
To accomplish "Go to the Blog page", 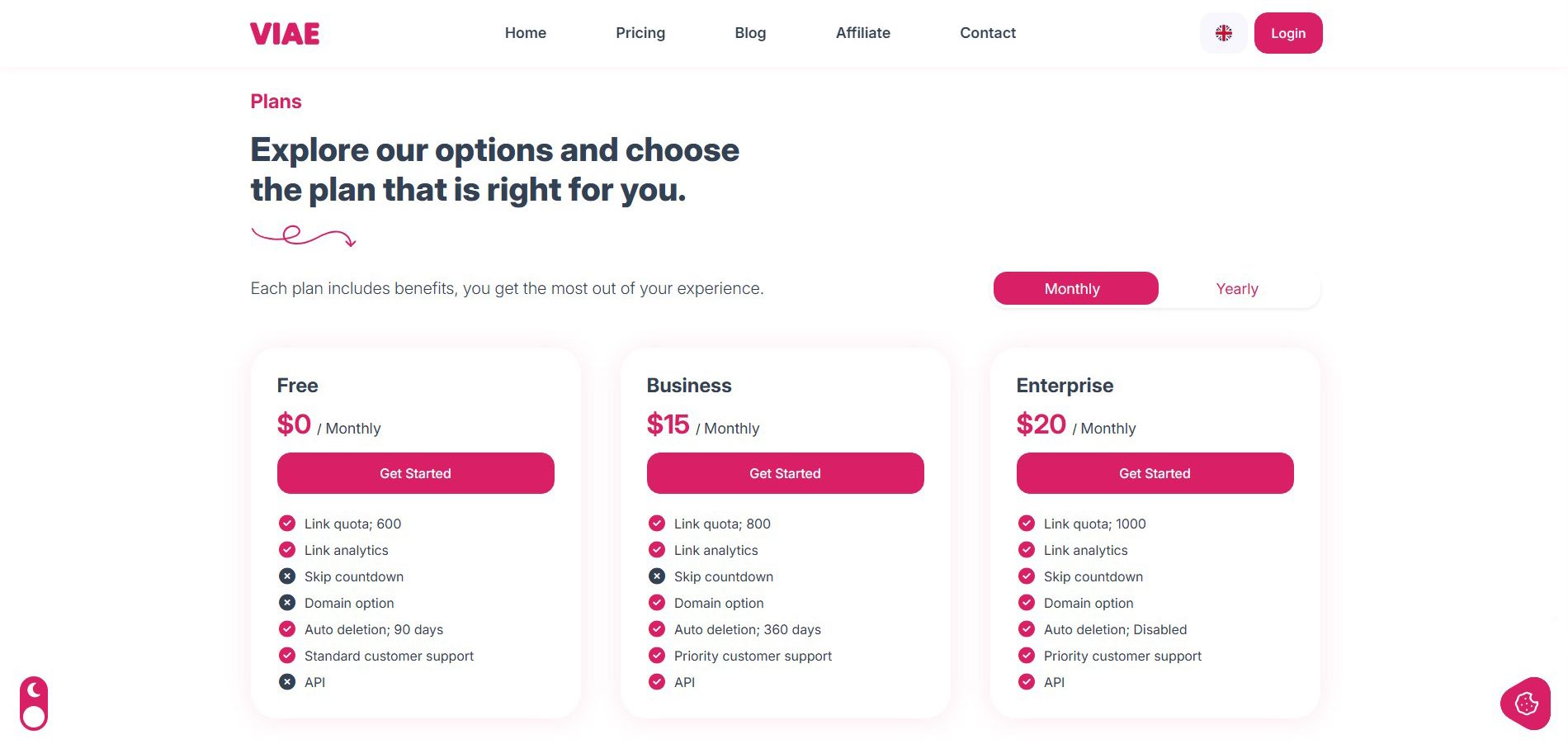I will click(750, 33).
